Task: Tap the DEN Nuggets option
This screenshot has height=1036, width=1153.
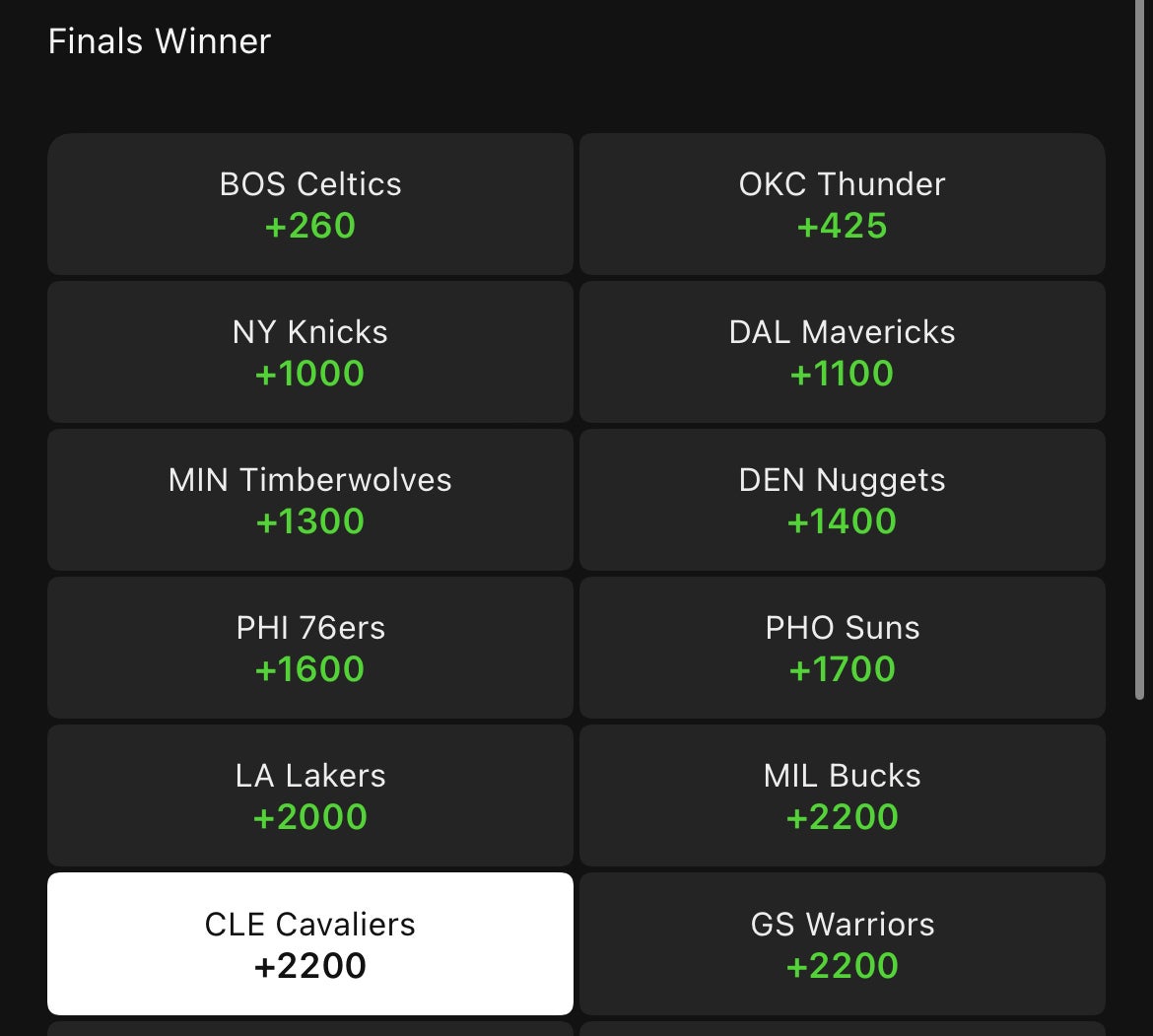Action: tap(842, 500)
